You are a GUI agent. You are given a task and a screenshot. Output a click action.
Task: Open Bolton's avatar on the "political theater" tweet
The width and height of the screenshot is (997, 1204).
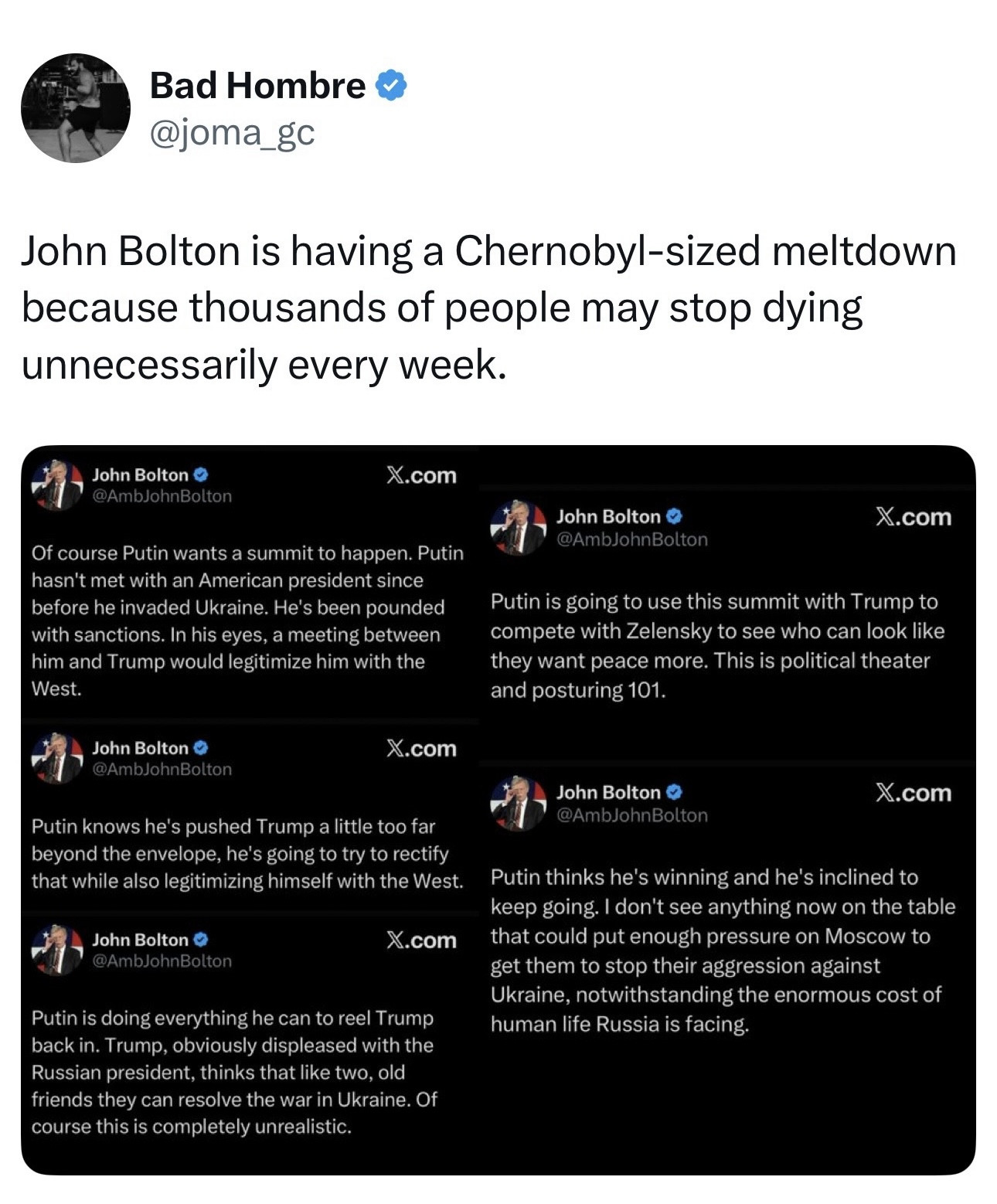coord(518,528)
